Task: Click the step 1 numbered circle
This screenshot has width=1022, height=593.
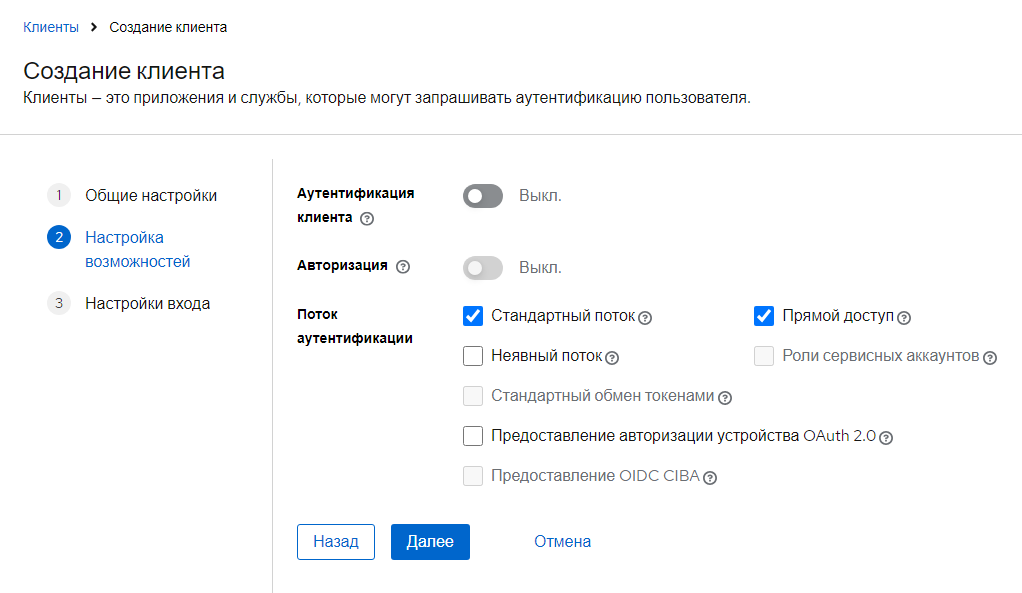Action: (59, 195)
